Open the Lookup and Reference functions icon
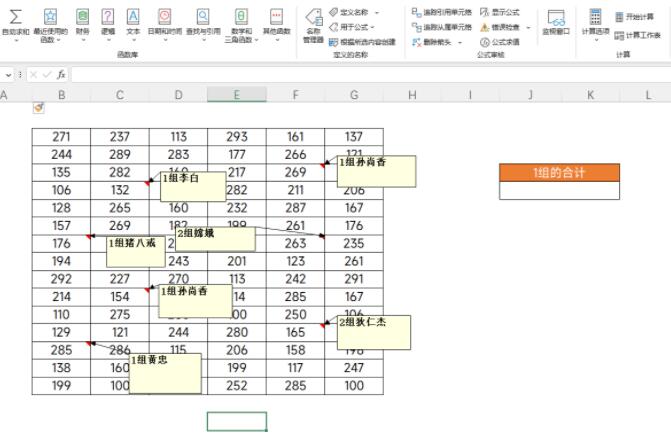This screenshot has height=435, width=671. pyautogui.click(x=203, y=17)
